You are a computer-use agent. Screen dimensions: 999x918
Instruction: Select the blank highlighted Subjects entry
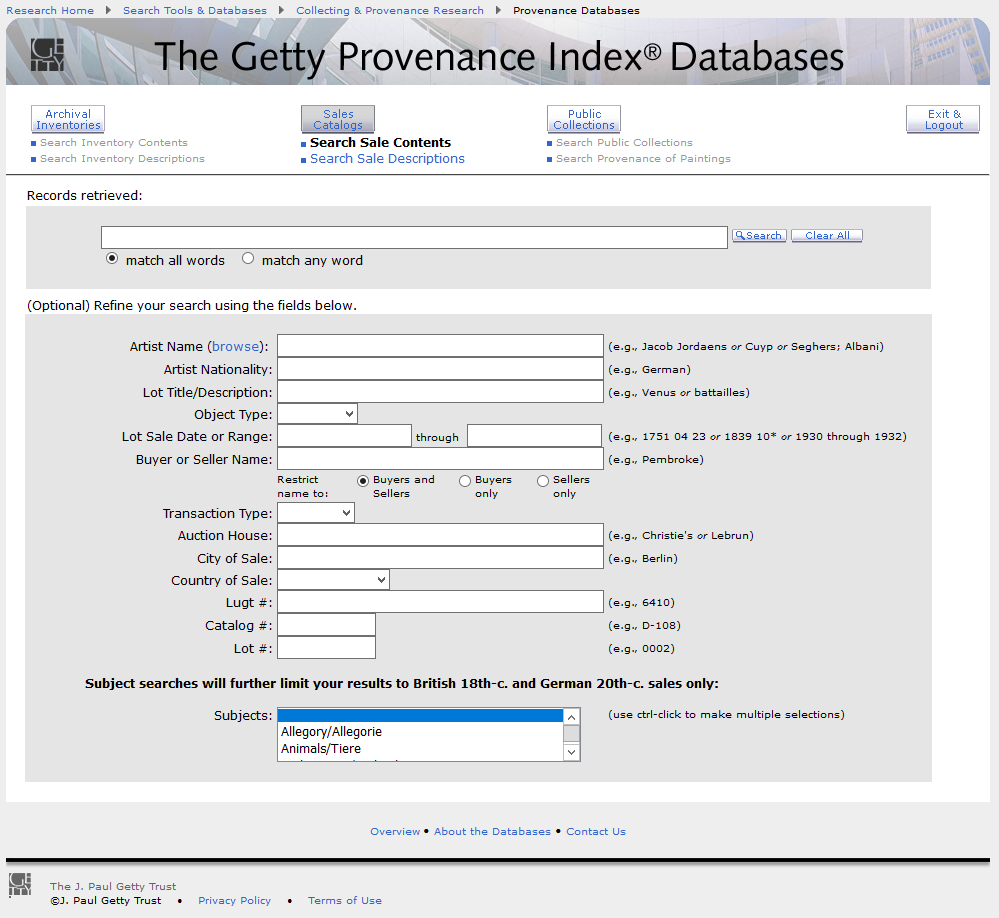point(420,715)
